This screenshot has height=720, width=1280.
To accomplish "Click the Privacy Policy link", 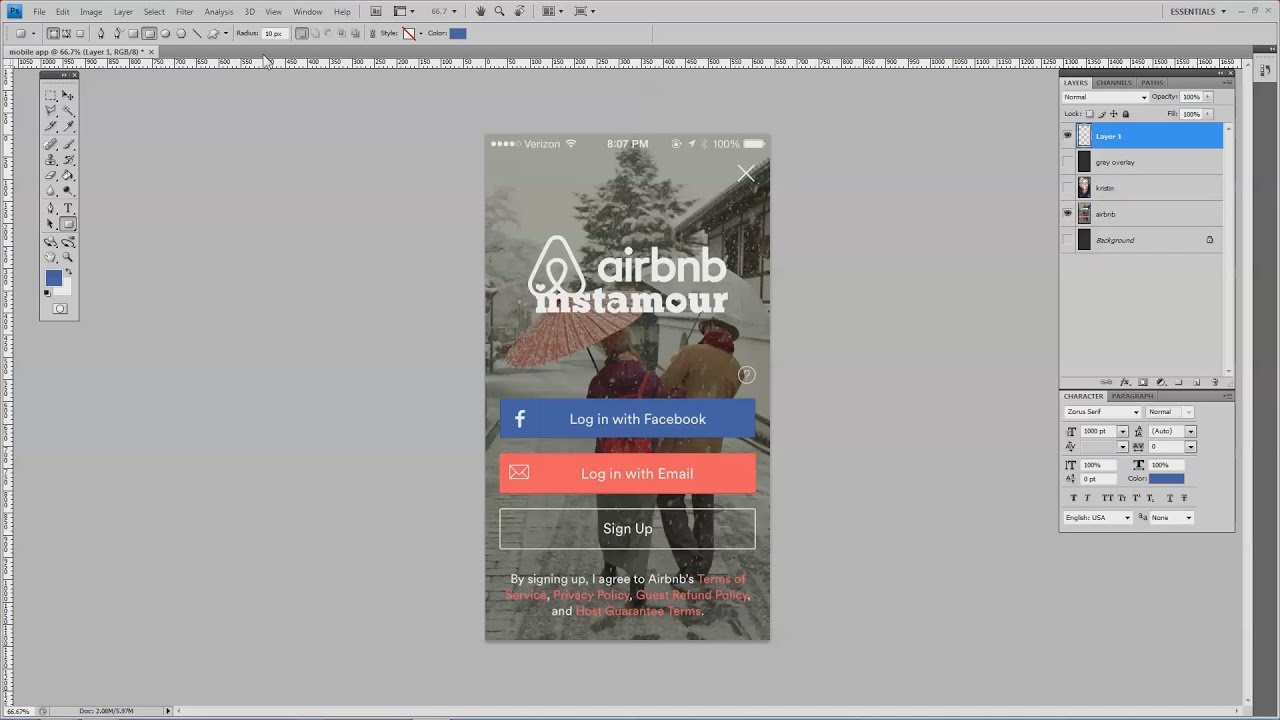I will (591, 595).
